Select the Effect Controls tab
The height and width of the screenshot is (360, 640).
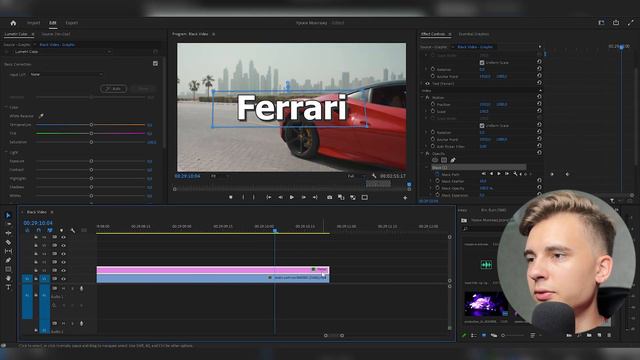coord(433,34)
